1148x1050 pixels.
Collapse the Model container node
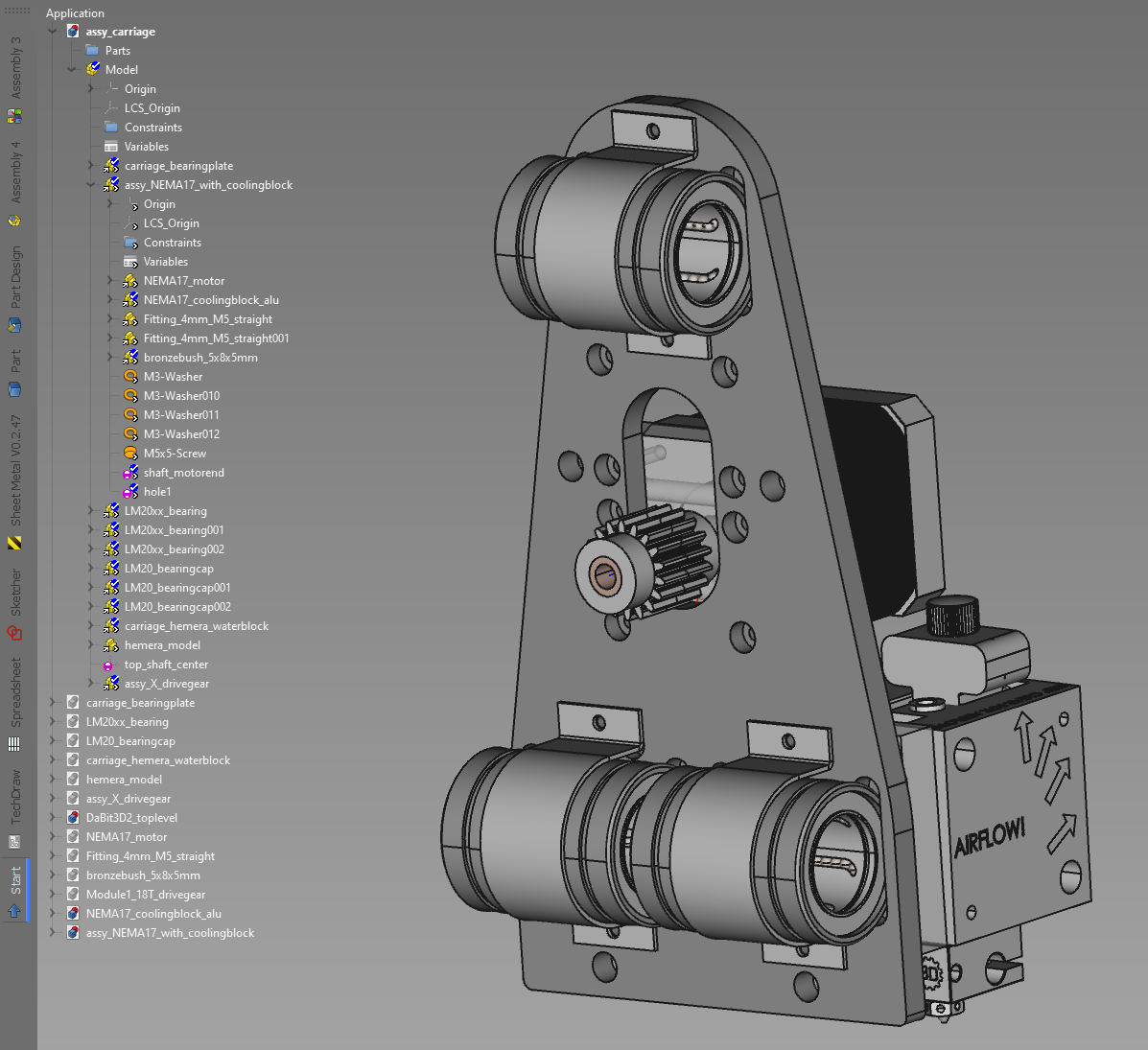pyautogui.click(x=72, y=70)
